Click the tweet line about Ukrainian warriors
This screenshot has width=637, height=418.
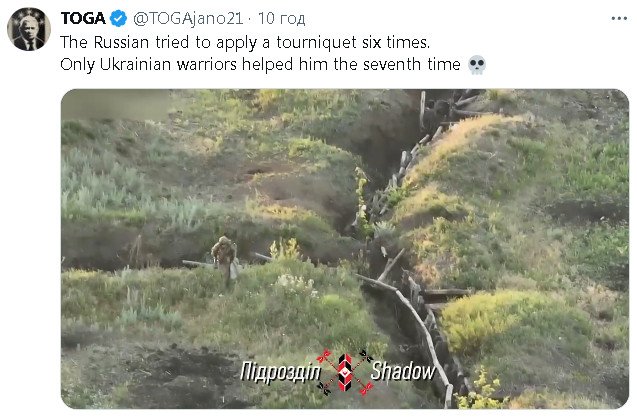(260, 64)
